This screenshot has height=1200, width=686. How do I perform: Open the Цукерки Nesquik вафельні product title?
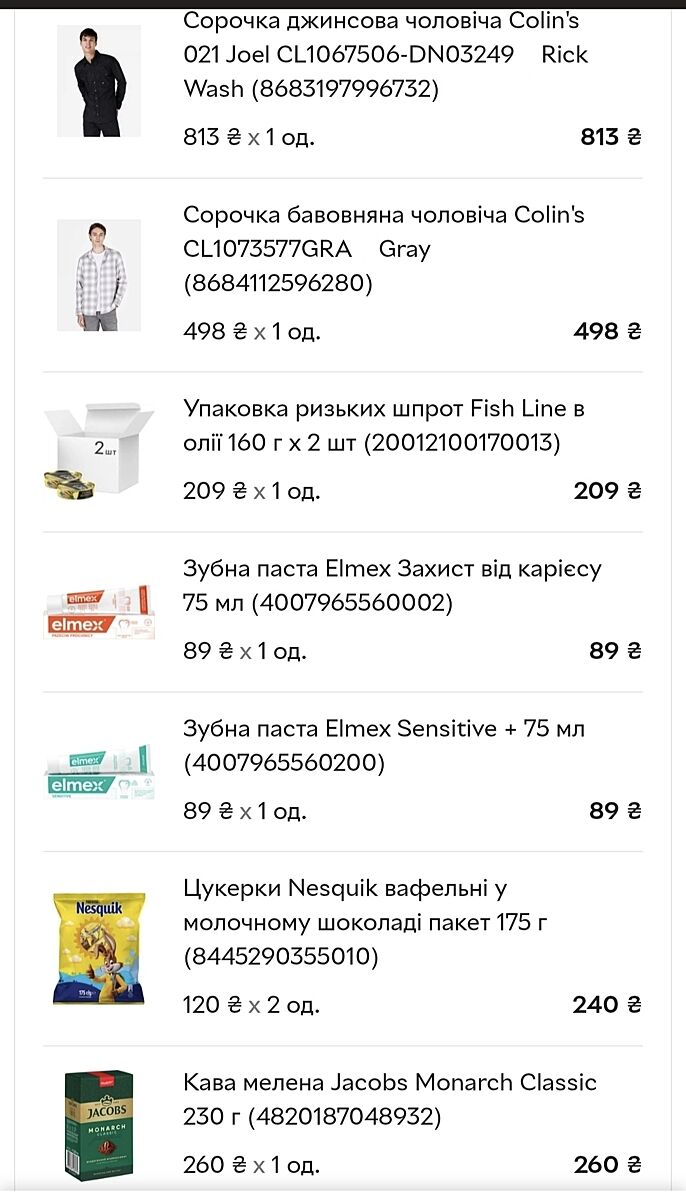pyautogui.click(x=365, y=922)
